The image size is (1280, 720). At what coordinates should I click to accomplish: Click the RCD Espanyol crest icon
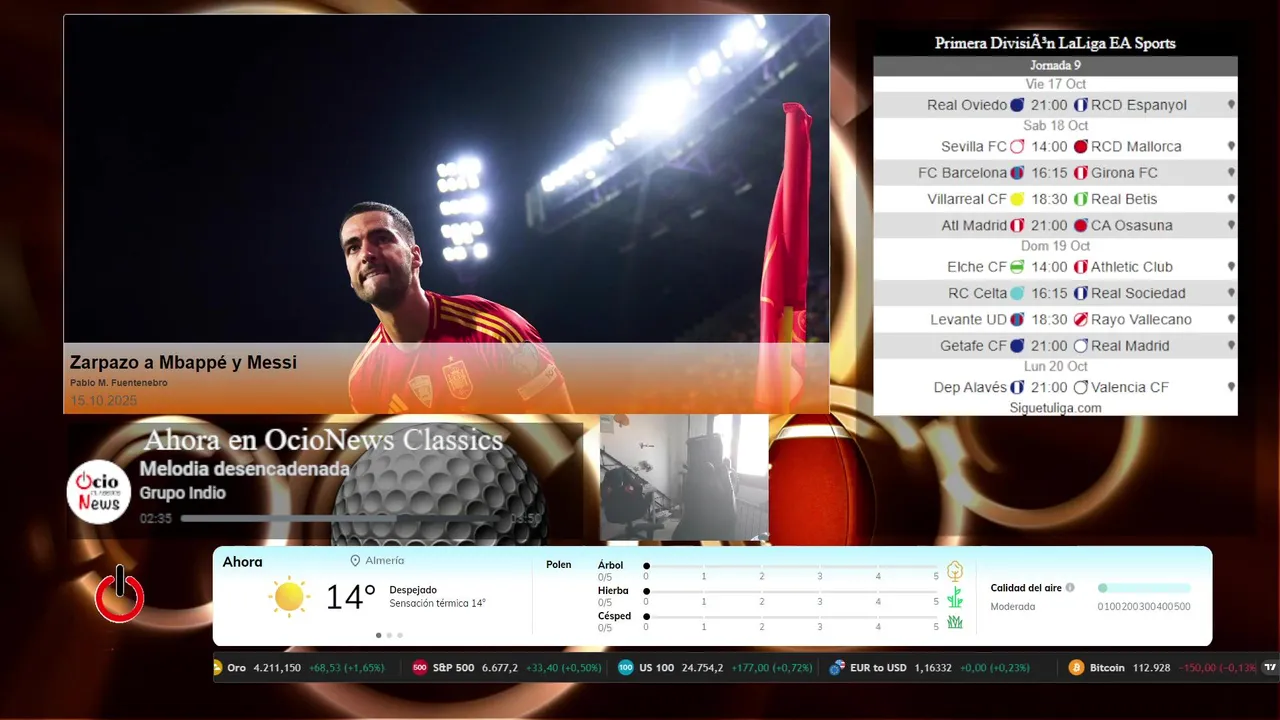1081,105
